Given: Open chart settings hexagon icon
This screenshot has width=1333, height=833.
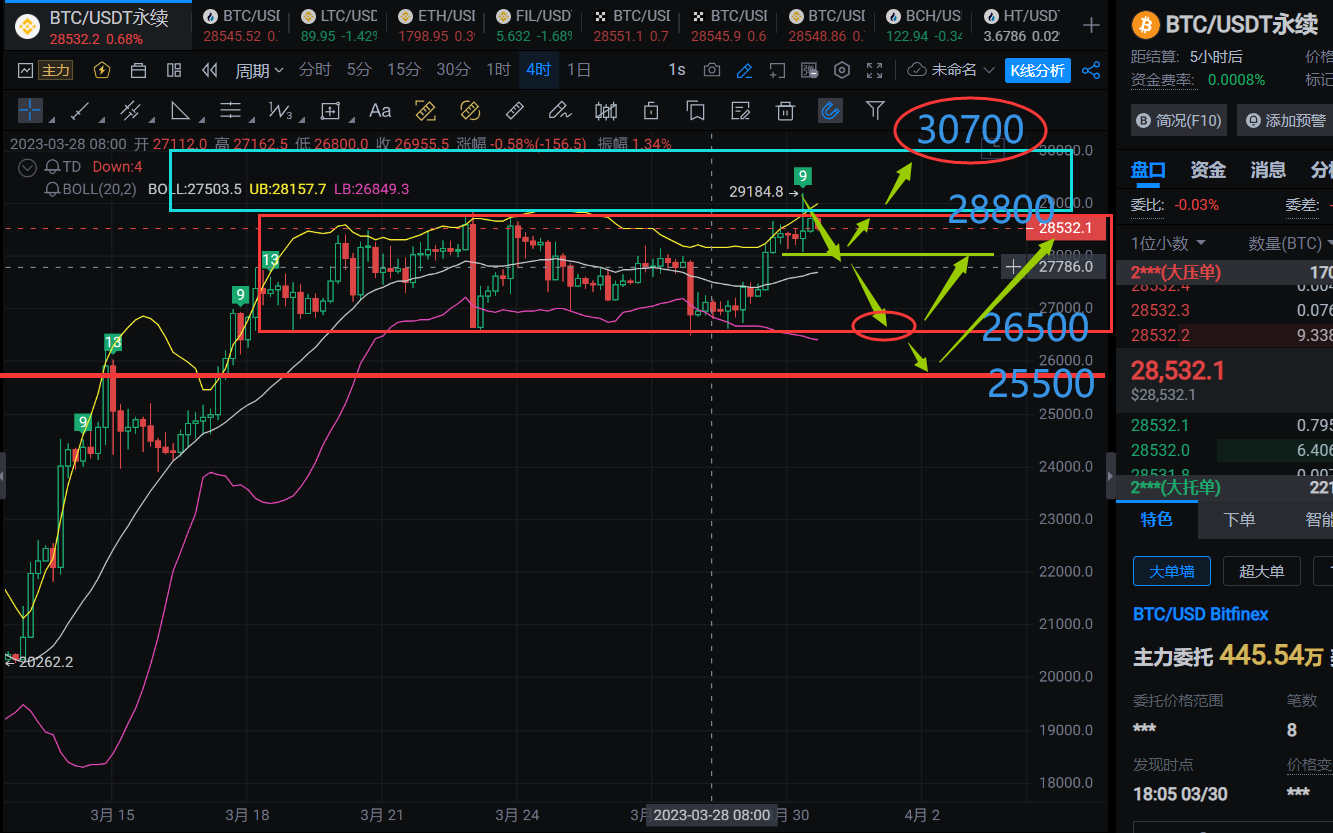Looking at the screenshot, I should pyautogui.click(x=842, y=70).
